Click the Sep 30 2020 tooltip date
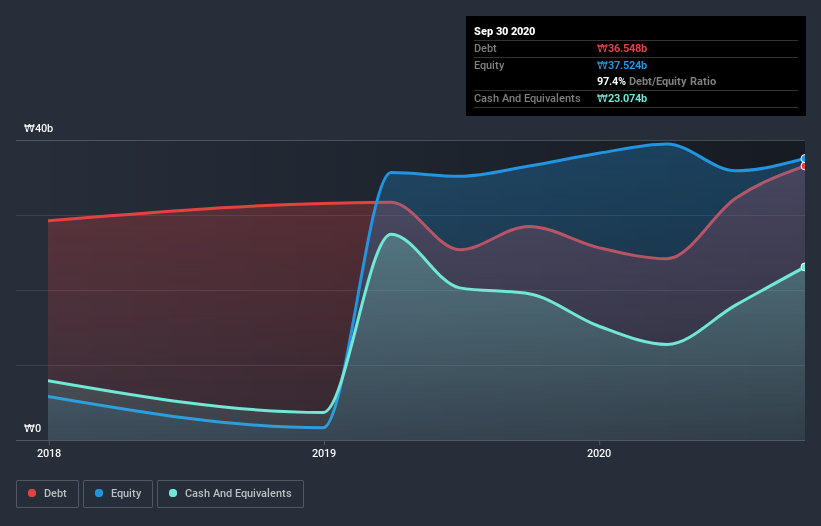This screenshot has width=821, height=526. click(x=504, y=31)
